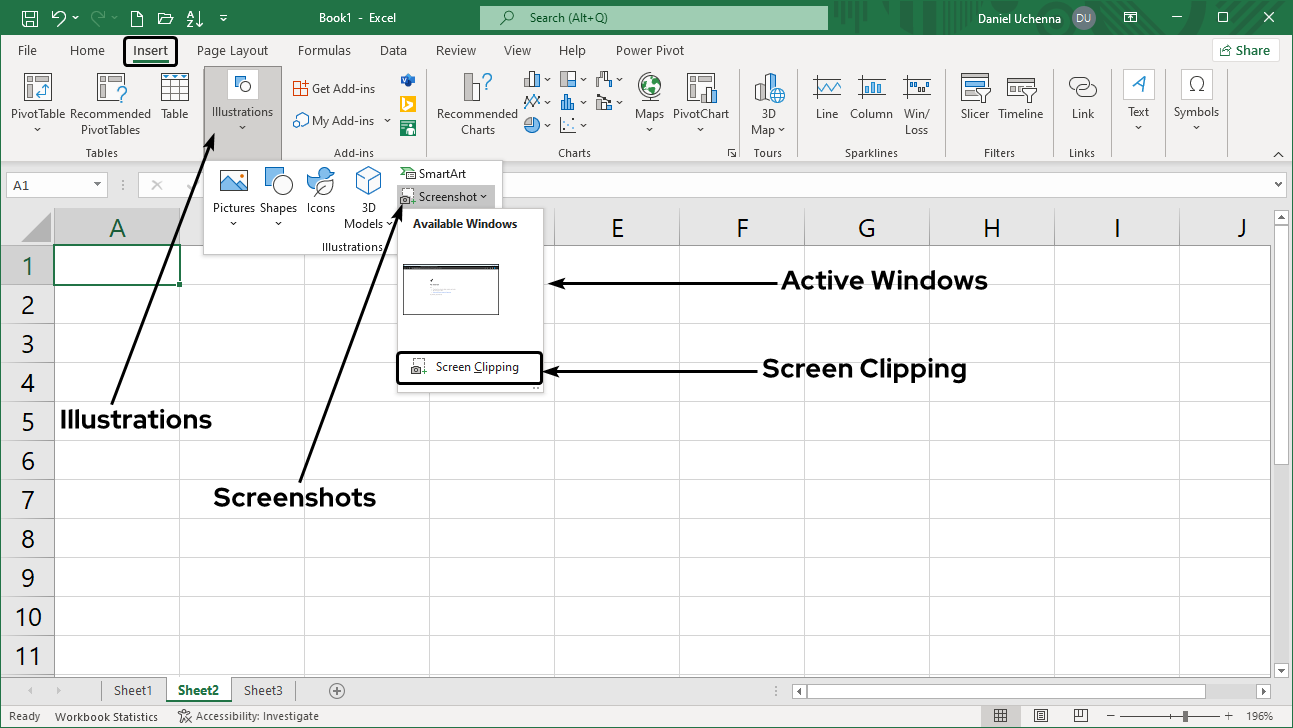Open the Formulas ribbon tab
Image resolution: width=1293 pixels, height=728 pixels.
(x=324, y=51)
